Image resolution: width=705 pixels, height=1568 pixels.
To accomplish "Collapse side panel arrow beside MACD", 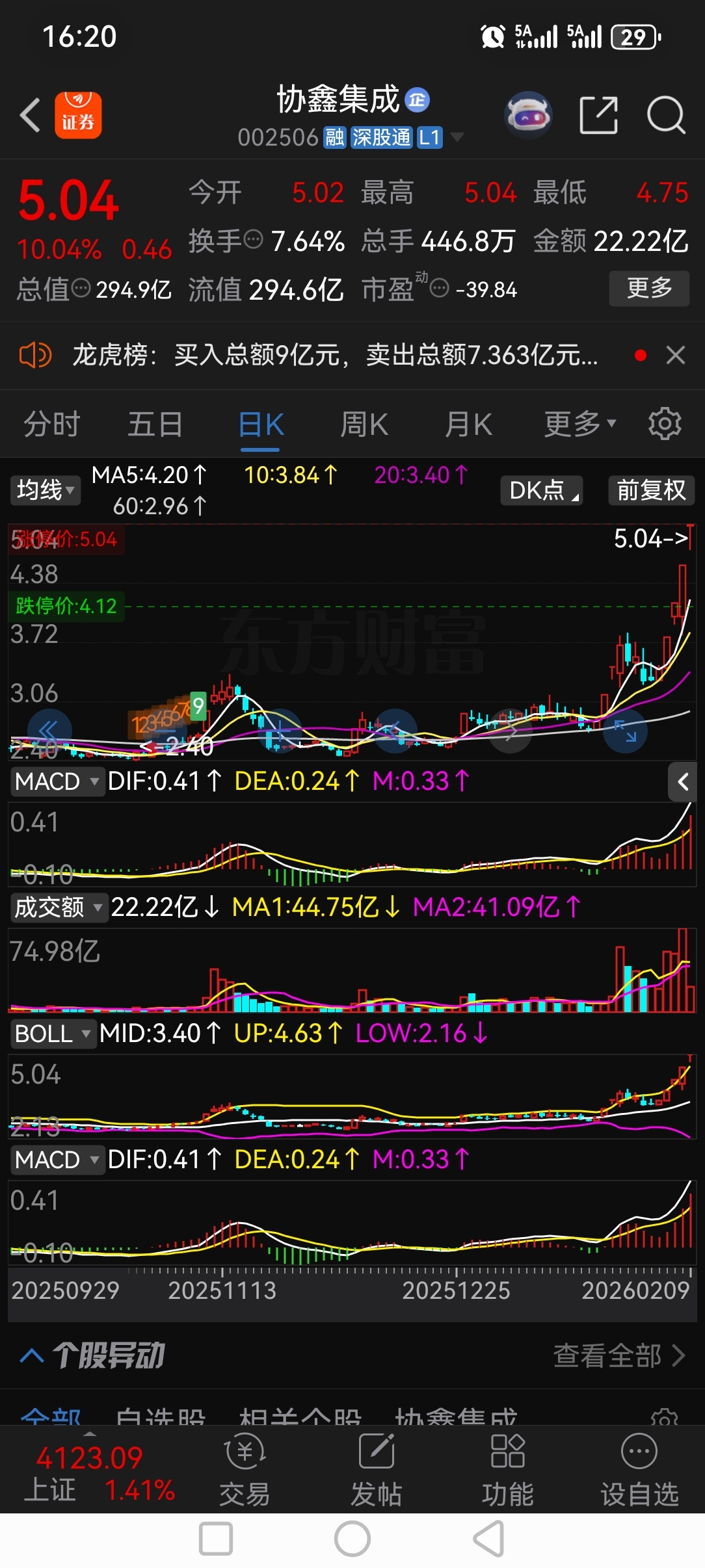I will (682, 782).
